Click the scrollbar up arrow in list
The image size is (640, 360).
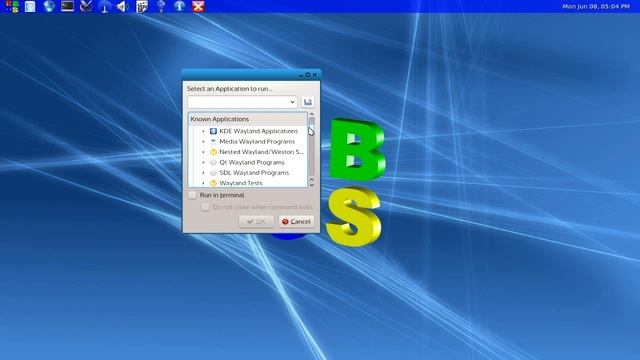[312, 114]
